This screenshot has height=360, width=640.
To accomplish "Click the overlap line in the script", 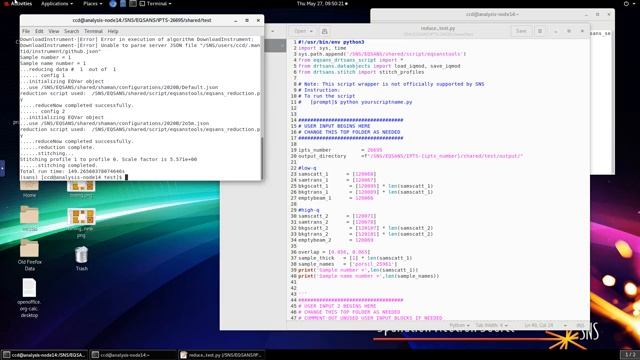I will tap(334, 252).
